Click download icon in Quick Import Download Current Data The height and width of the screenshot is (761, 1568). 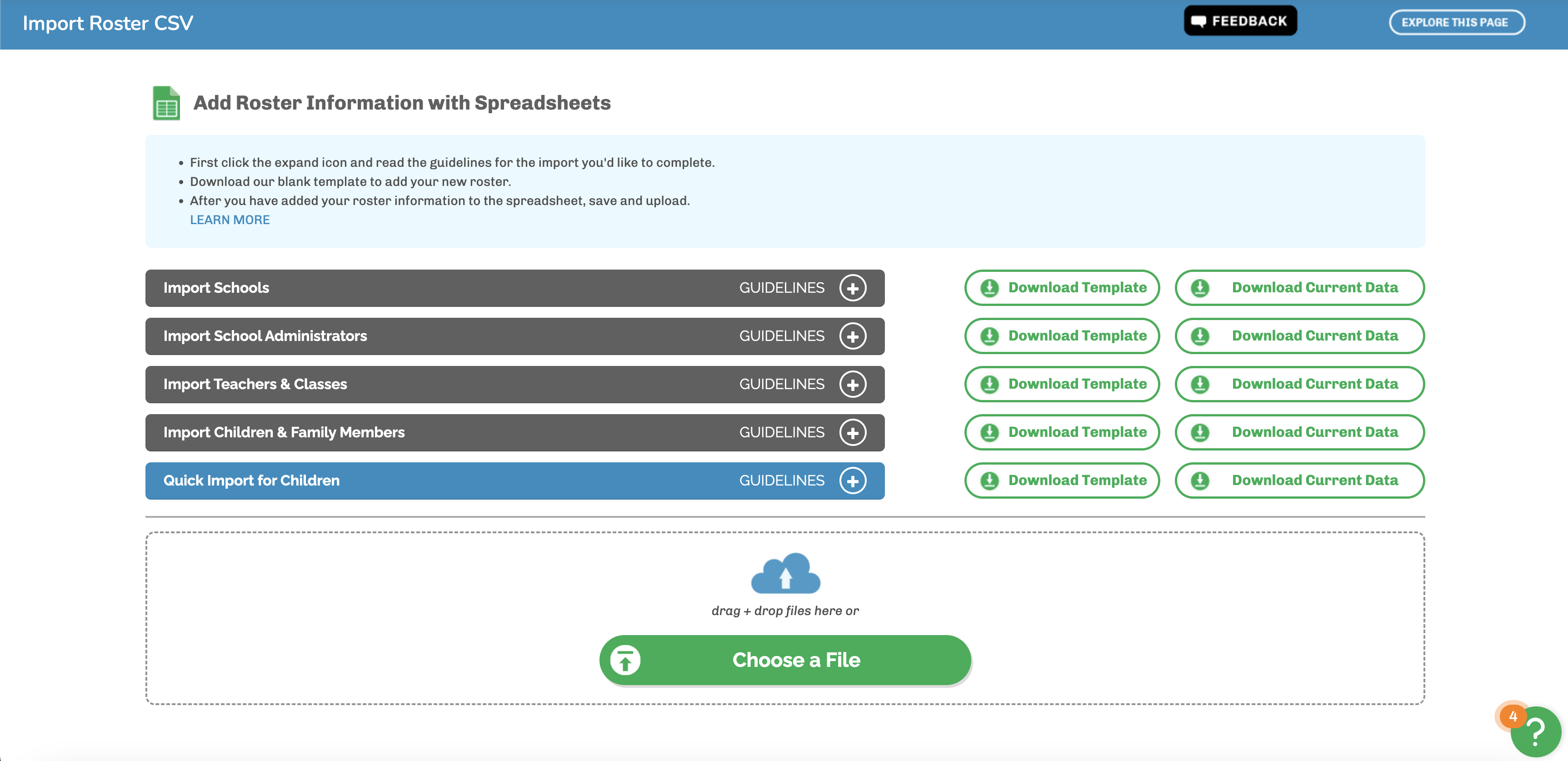[1200, 481]
